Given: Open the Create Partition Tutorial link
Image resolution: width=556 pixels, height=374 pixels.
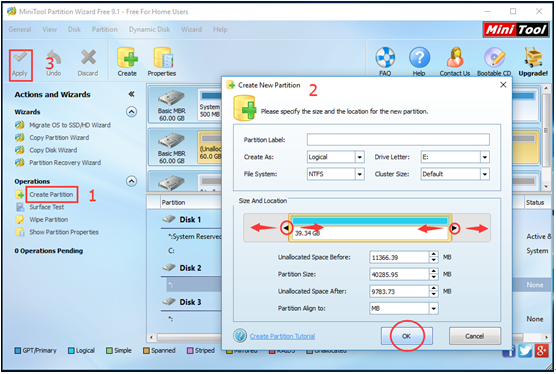Looking at the screenshot, I should (x=282, y=336).
